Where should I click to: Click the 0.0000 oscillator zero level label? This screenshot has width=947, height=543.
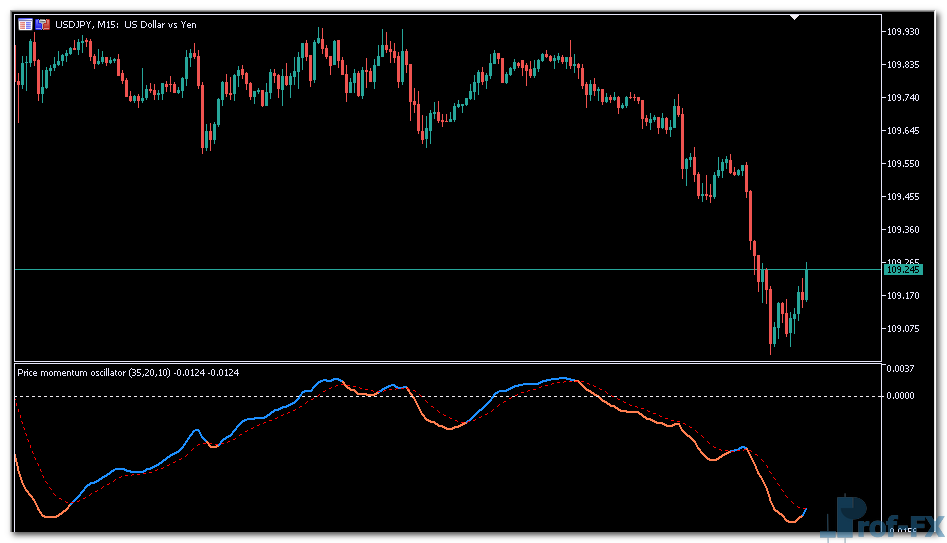tap(901, 396)
